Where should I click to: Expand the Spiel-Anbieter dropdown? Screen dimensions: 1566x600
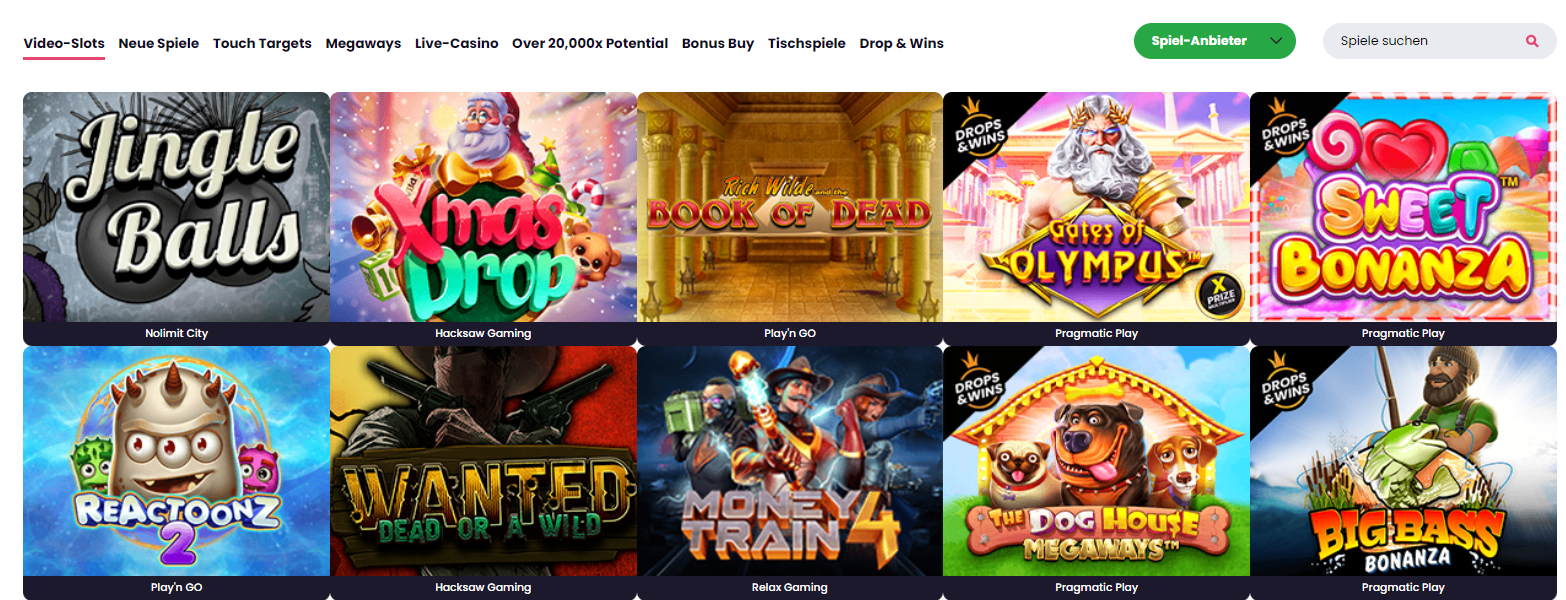coord(1214,41)
